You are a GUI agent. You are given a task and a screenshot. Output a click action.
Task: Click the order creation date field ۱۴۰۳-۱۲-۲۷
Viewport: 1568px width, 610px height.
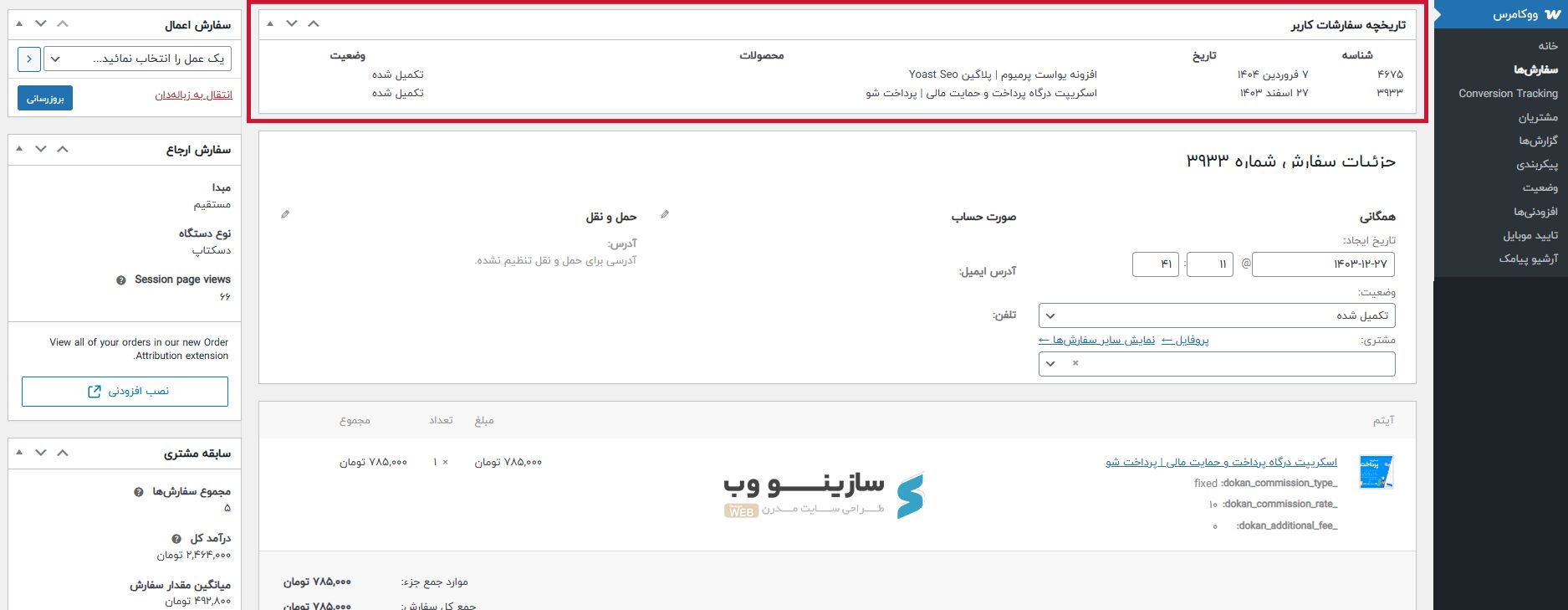[1323, 264]
